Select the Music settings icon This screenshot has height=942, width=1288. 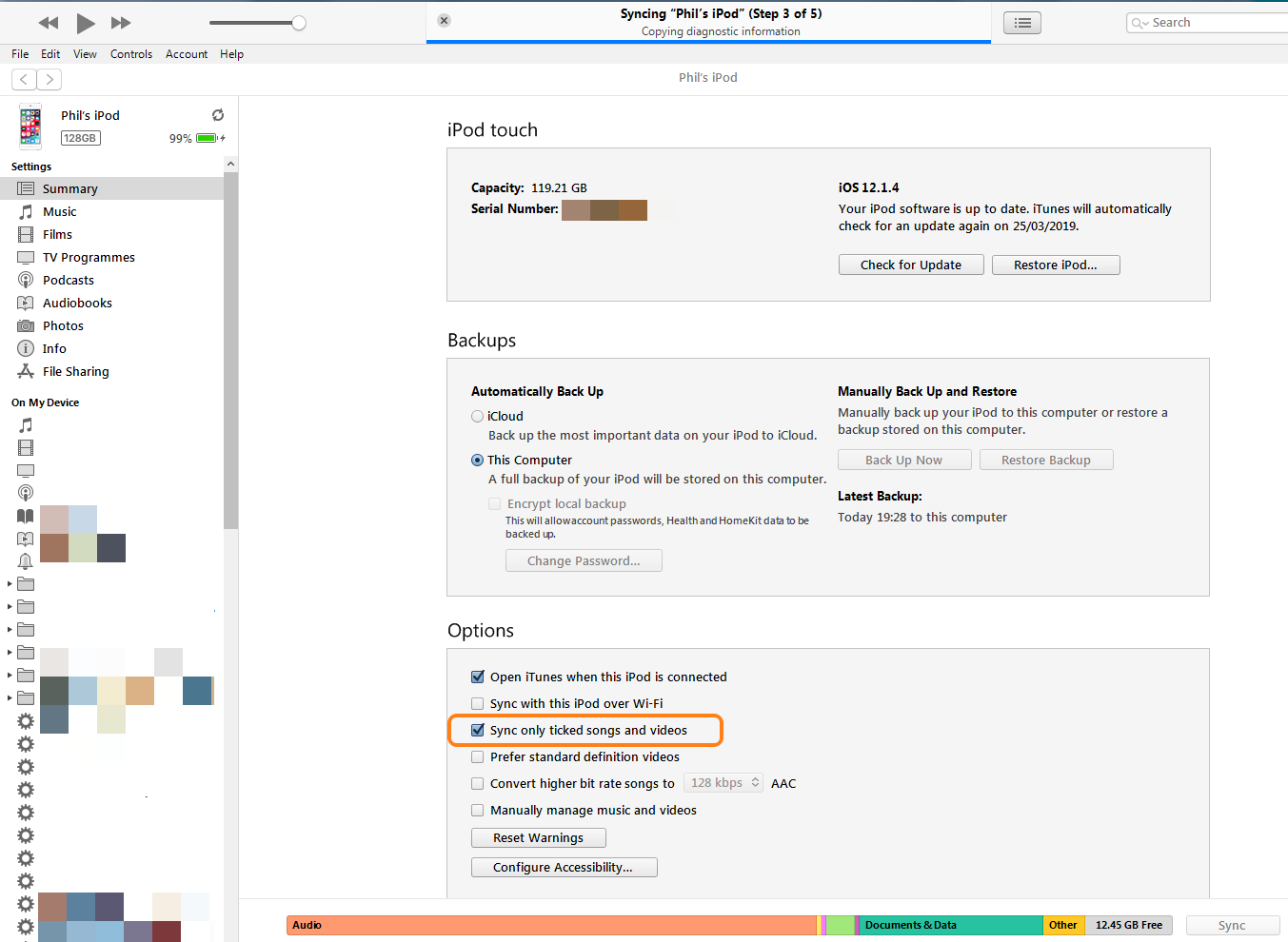coord(26,211)
